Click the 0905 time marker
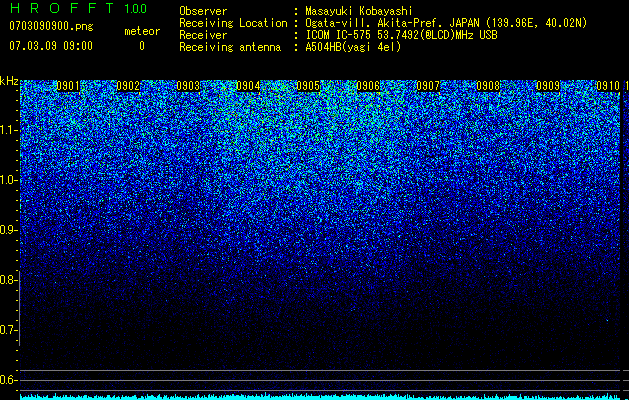 click(308, 86)
